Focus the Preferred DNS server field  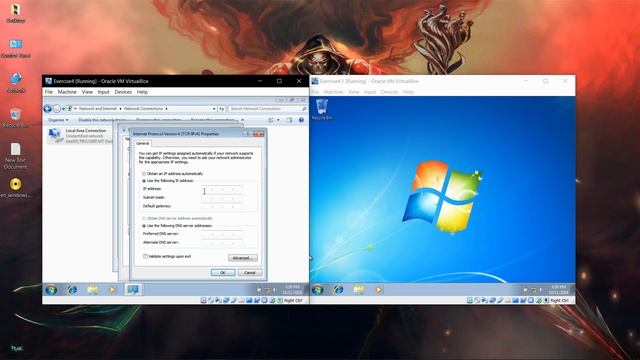click(x=222, y=234)
